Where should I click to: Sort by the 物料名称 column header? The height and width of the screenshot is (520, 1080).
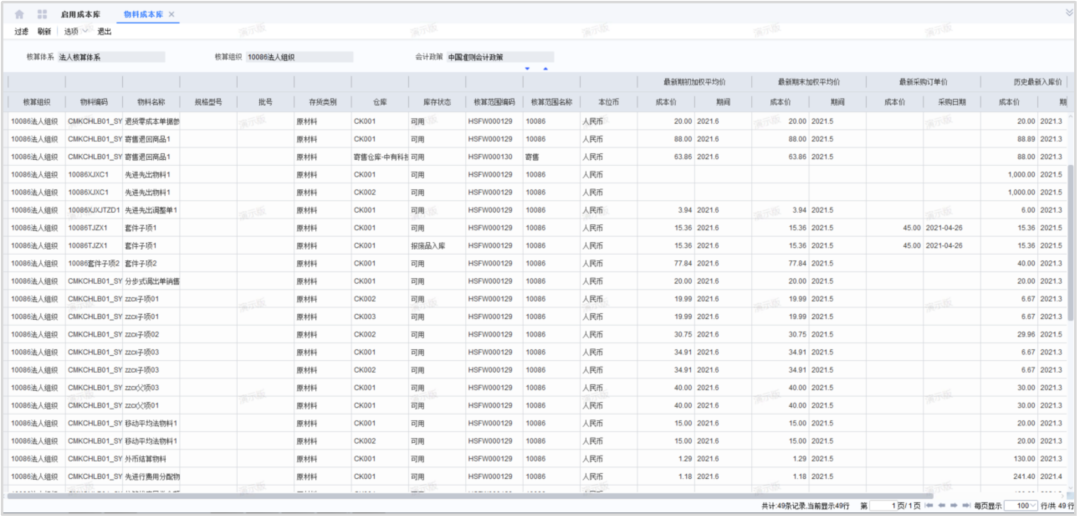151,102
